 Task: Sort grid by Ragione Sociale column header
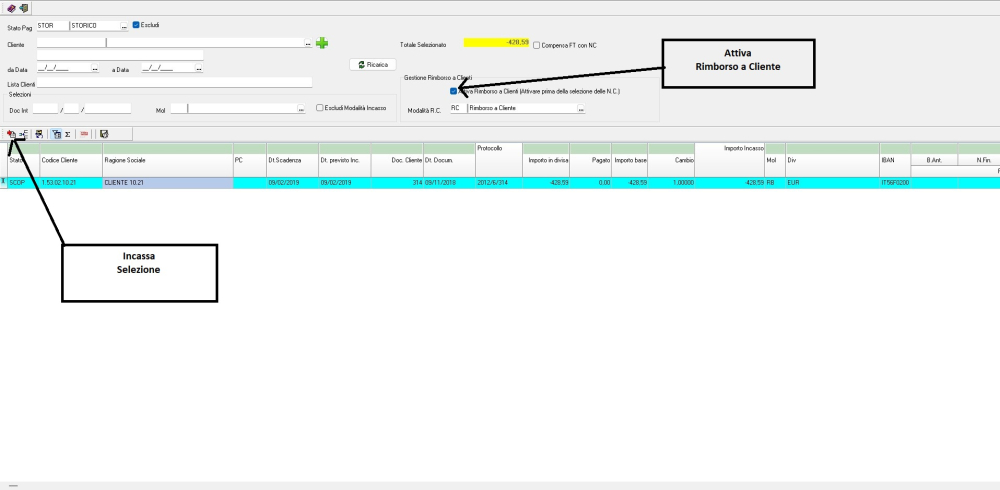pos(166,159)
